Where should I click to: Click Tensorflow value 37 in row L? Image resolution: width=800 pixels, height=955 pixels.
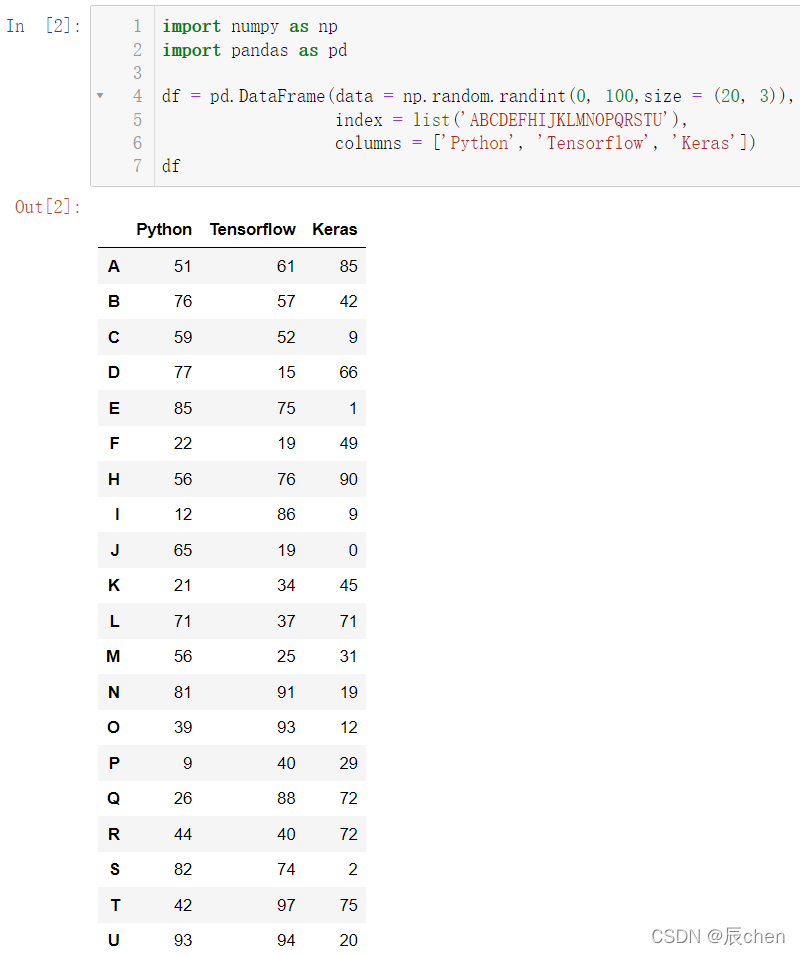(286, 621)
